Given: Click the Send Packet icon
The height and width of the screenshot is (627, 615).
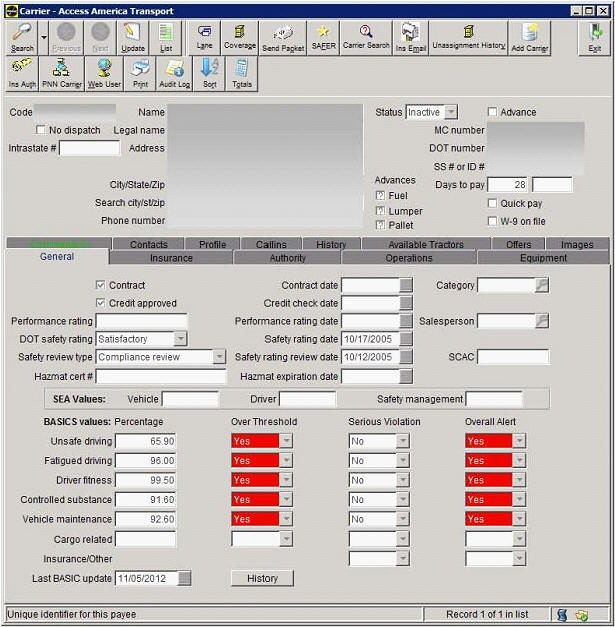Looking at the screenshot, I should 283,37.
